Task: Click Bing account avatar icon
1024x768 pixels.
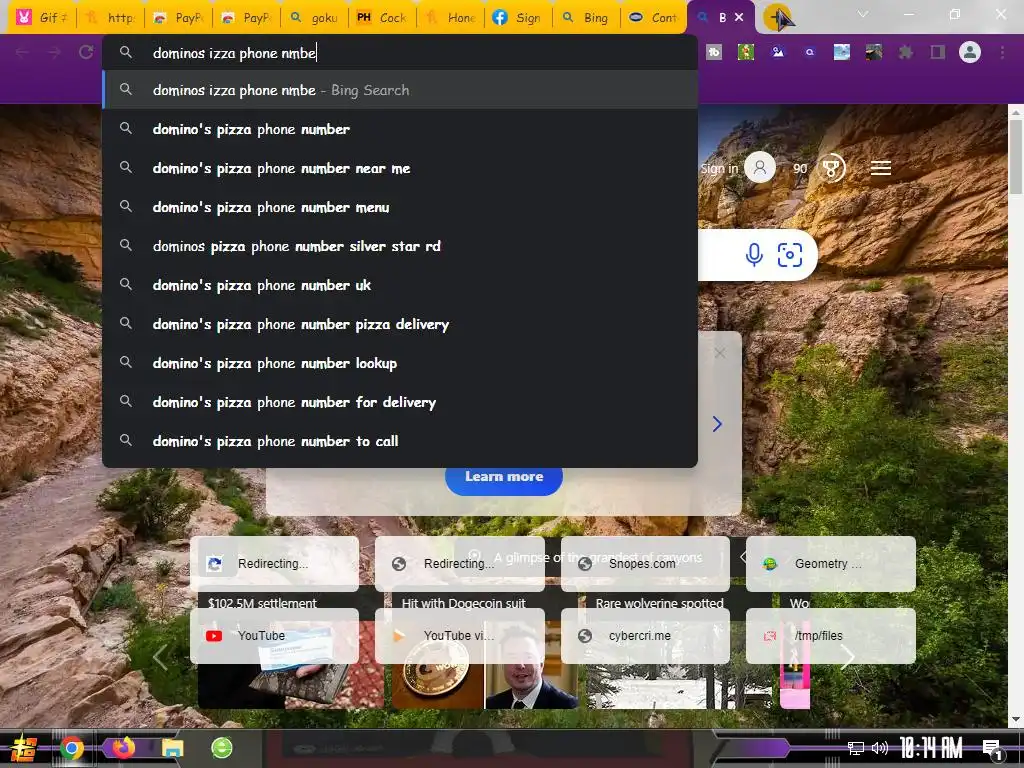Action: pyautogui.click(x=760, y=168)
